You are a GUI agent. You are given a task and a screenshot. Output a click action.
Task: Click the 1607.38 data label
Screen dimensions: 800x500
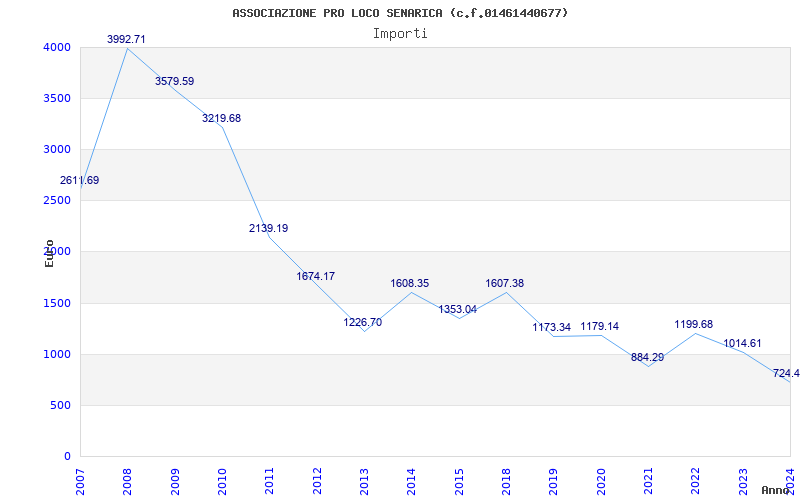click(505, 283)
